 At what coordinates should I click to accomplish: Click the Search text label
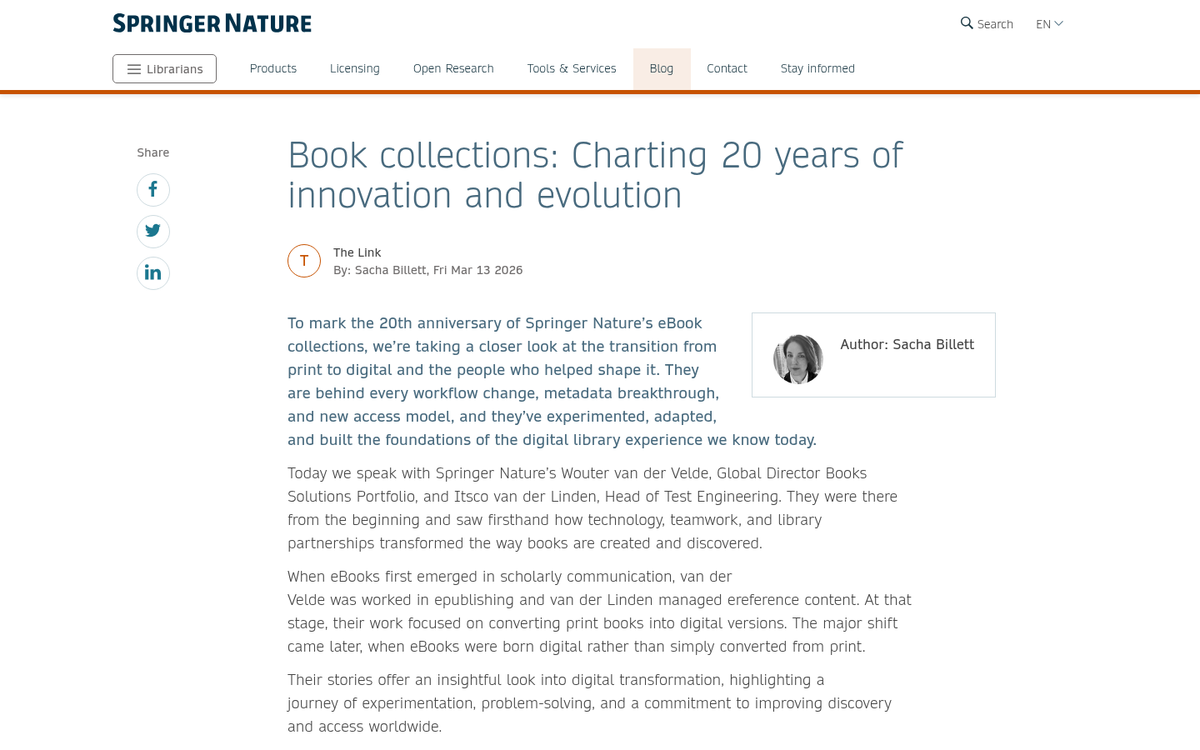point(995,23)
